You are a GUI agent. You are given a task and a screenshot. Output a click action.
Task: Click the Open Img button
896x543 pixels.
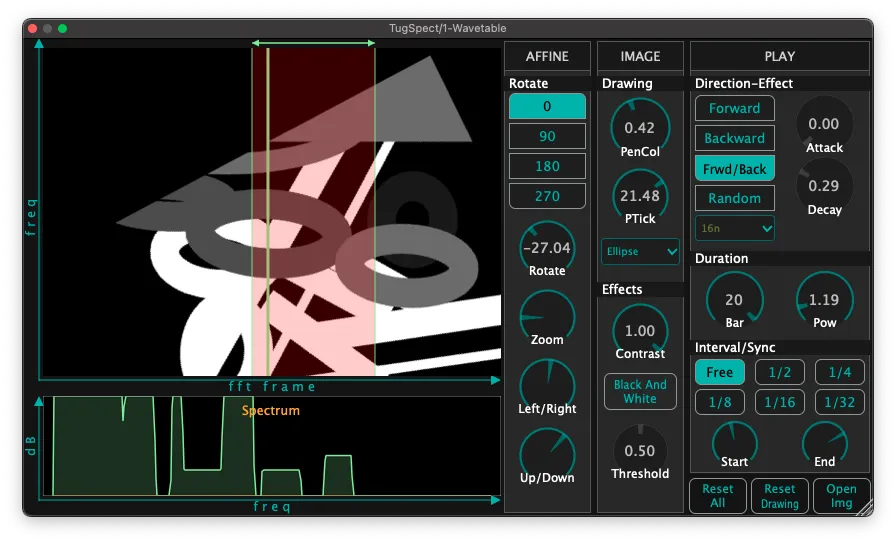[x=841, y=496]
